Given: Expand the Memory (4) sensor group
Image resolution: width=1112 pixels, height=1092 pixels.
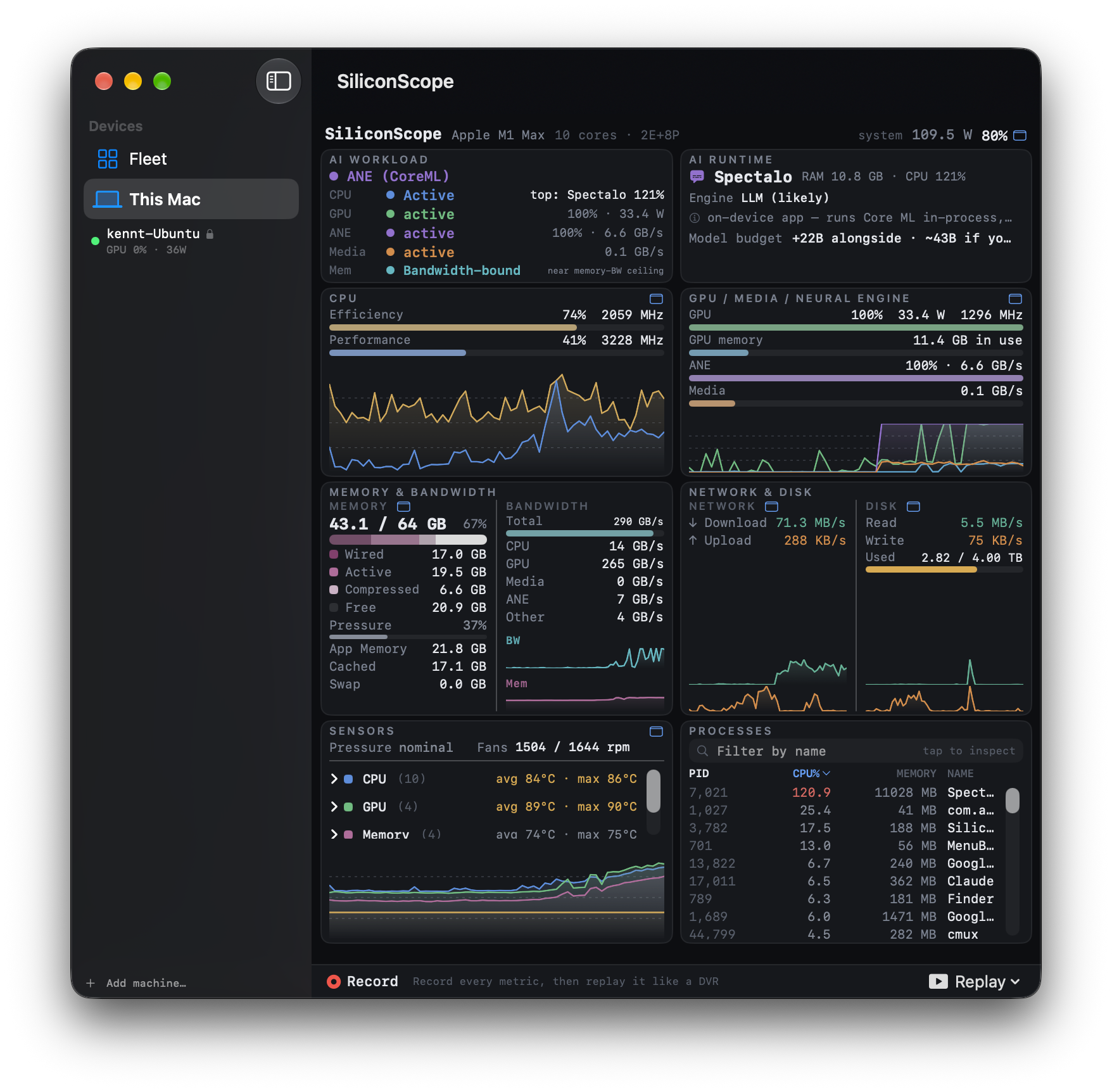Looking at the screenshot, I should 334,834.
